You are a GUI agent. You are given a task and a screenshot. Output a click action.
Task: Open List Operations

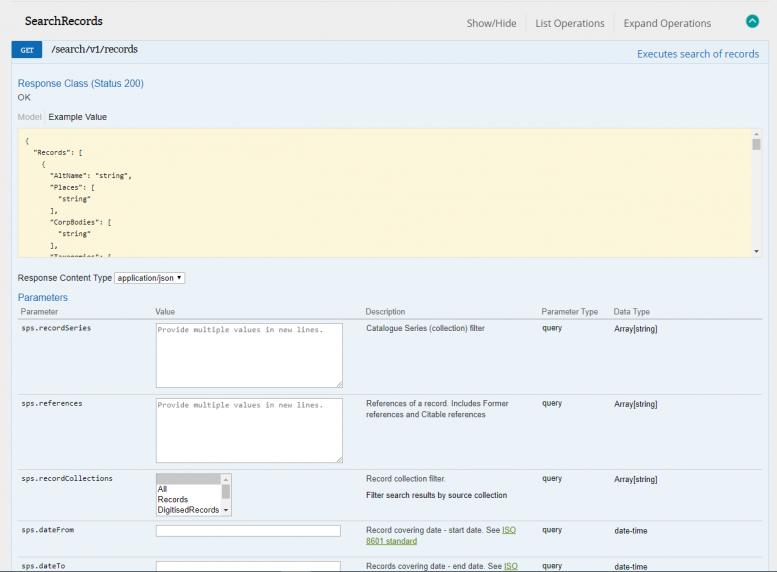[x=569, y=23]
